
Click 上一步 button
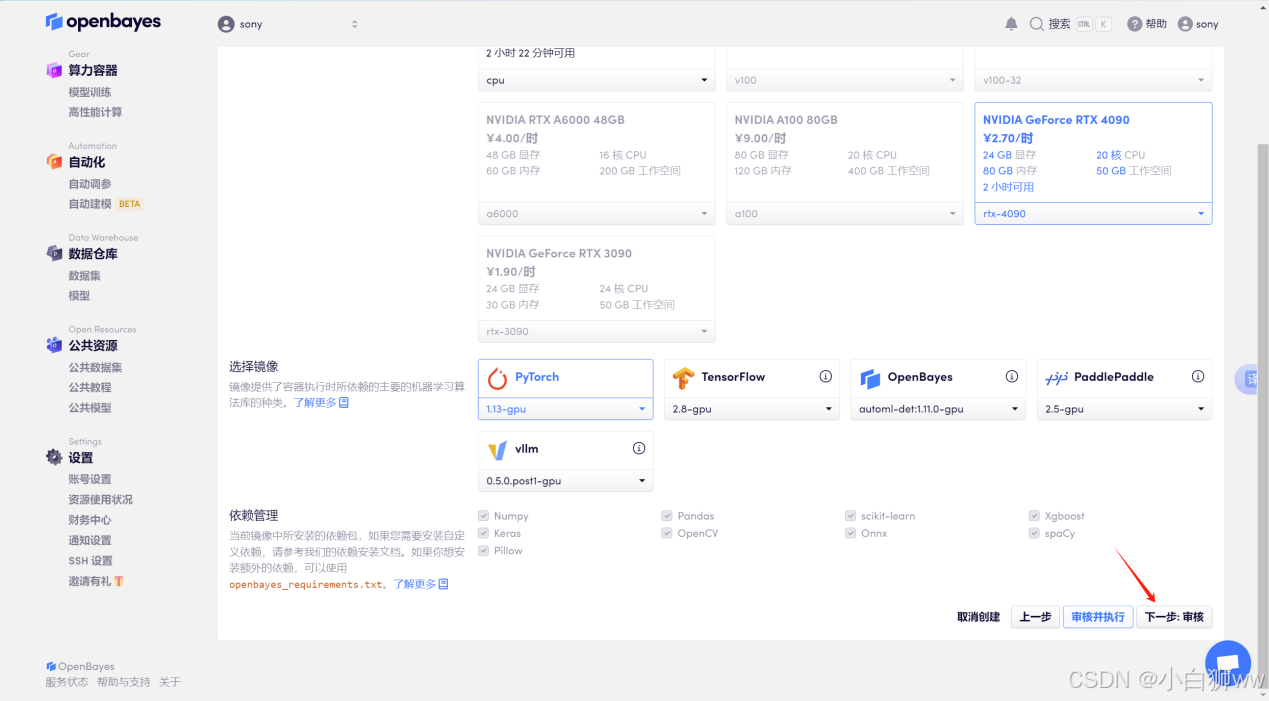coord(1035,617)
